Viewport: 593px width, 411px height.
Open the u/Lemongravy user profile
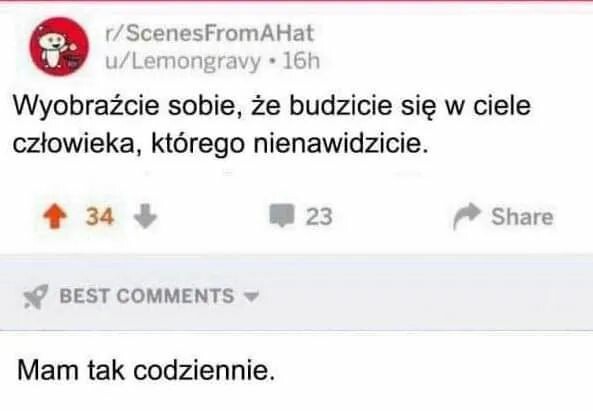(183, 61)
